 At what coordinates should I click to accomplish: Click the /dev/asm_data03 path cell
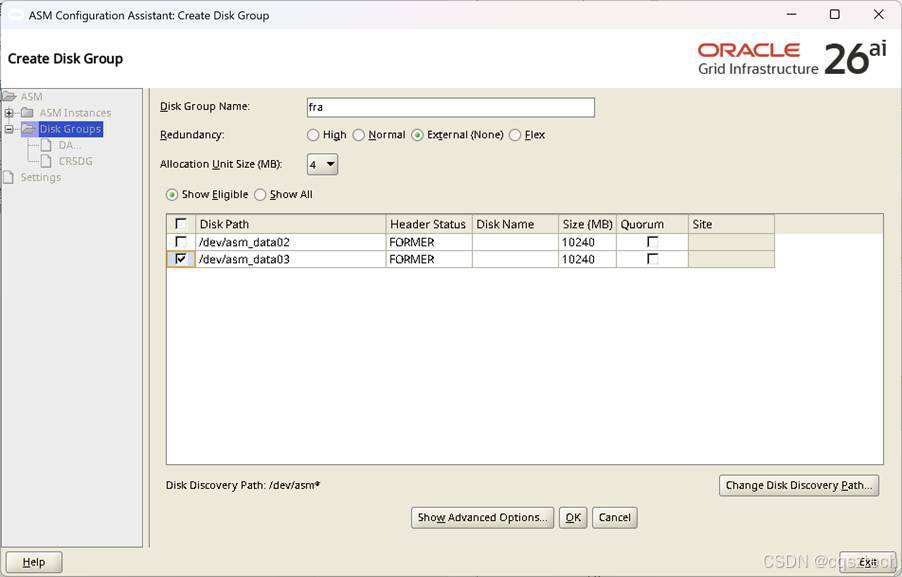point(291,259)
